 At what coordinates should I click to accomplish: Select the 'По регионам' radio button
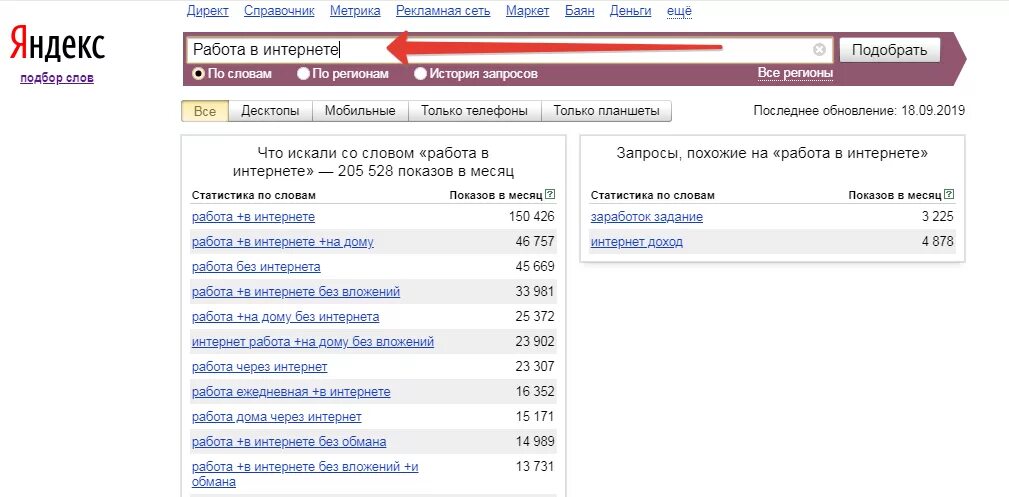303,74
